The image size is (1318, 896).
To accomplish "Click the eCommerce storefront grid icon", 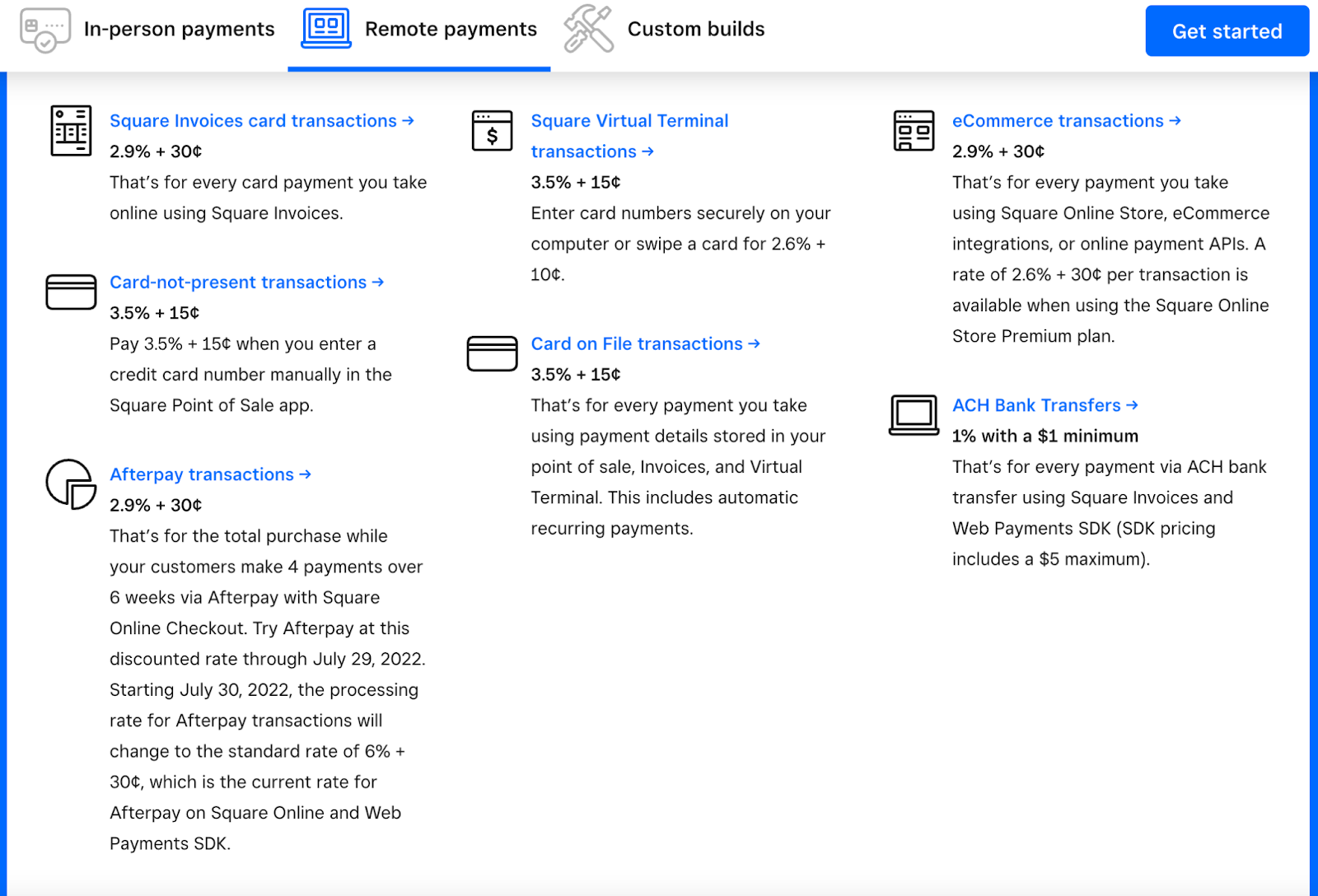I will pos(914,131).
